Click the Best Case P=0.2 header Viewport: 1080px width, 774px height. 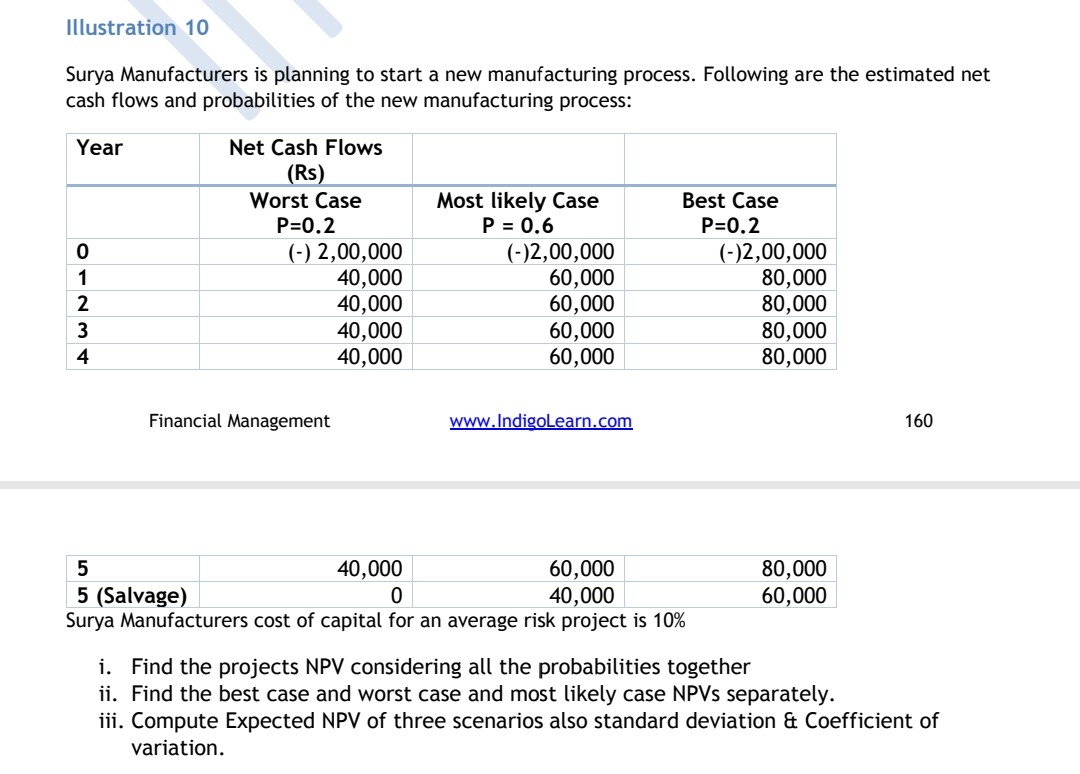coord(729,212)
